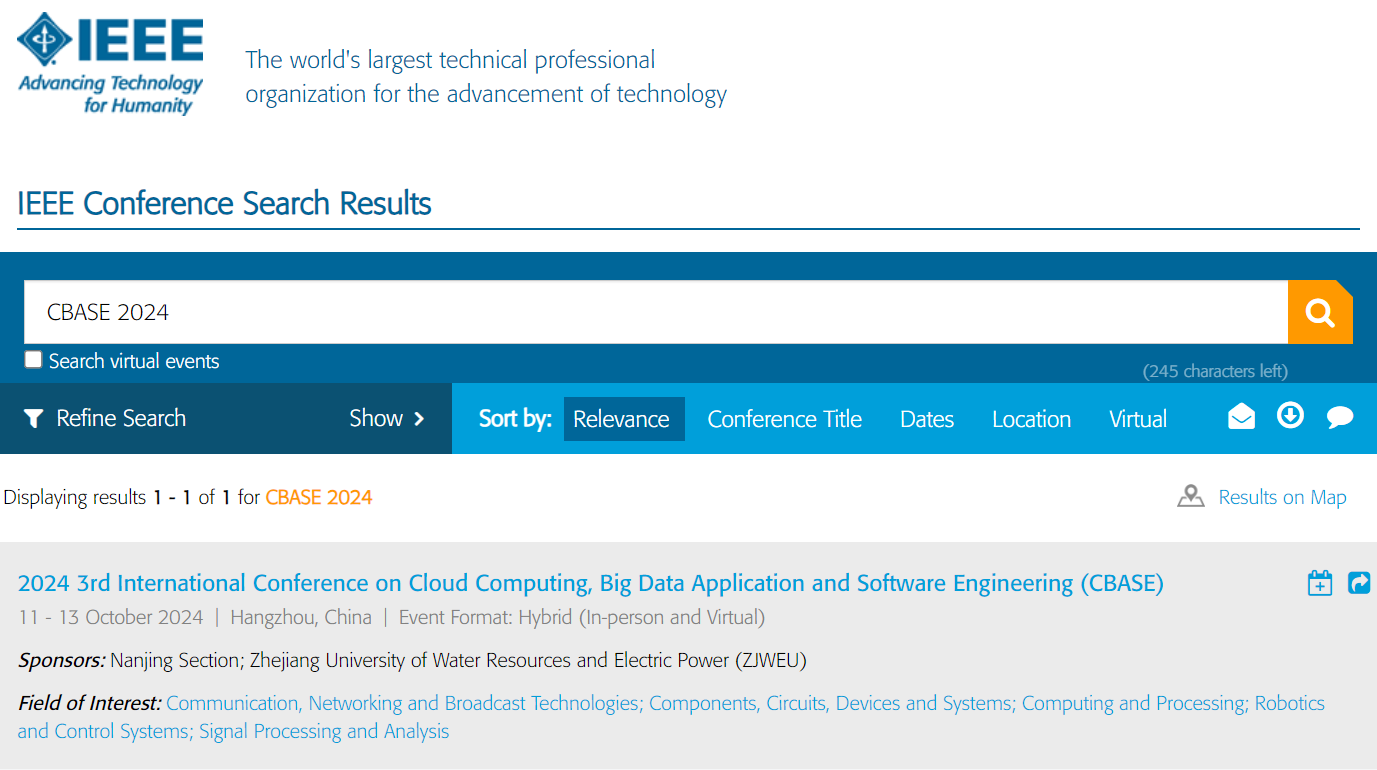
Task: Click the search box containing CBASE 2024
Action: coord(656,312)
